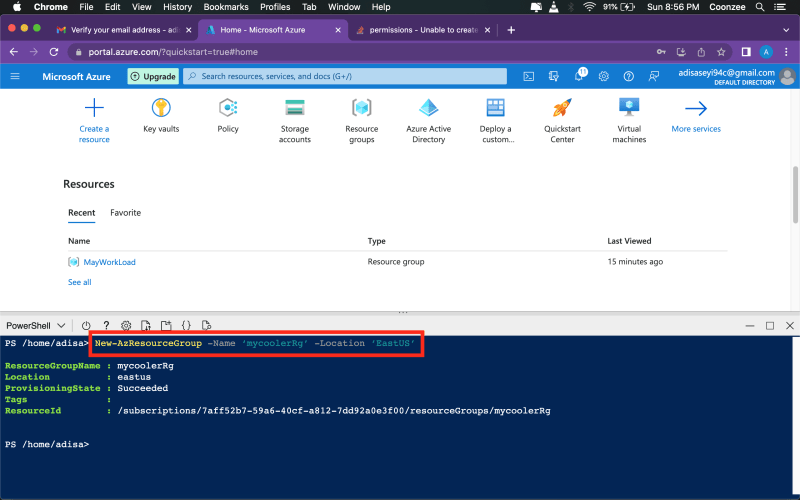Click the Upgrade button
This screenshot has height=500, width=800.
pyautogui.click(x=153, y=77)
